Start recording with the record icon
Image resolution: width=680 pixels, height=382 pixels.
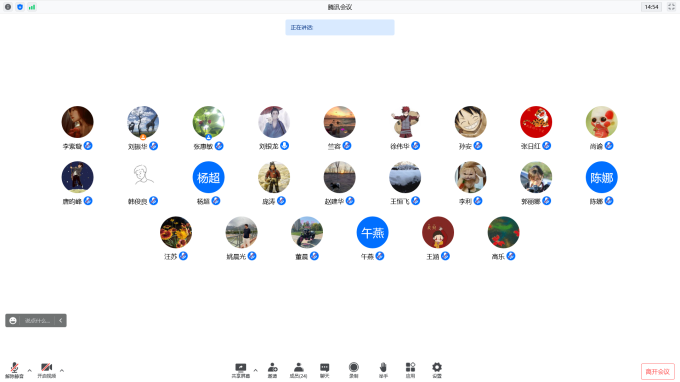tap(354, 367)
